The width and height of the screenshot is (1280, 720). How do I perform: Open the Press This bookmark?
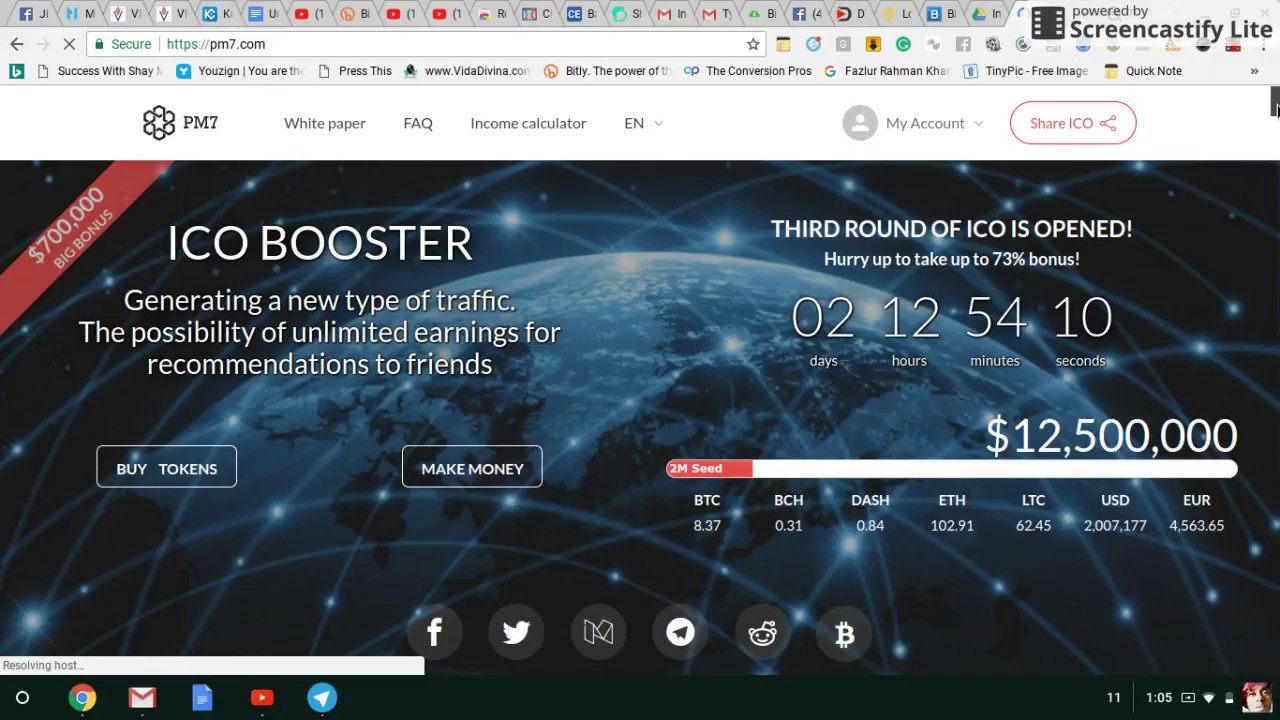pyautogui.click(x=355, y=71)
